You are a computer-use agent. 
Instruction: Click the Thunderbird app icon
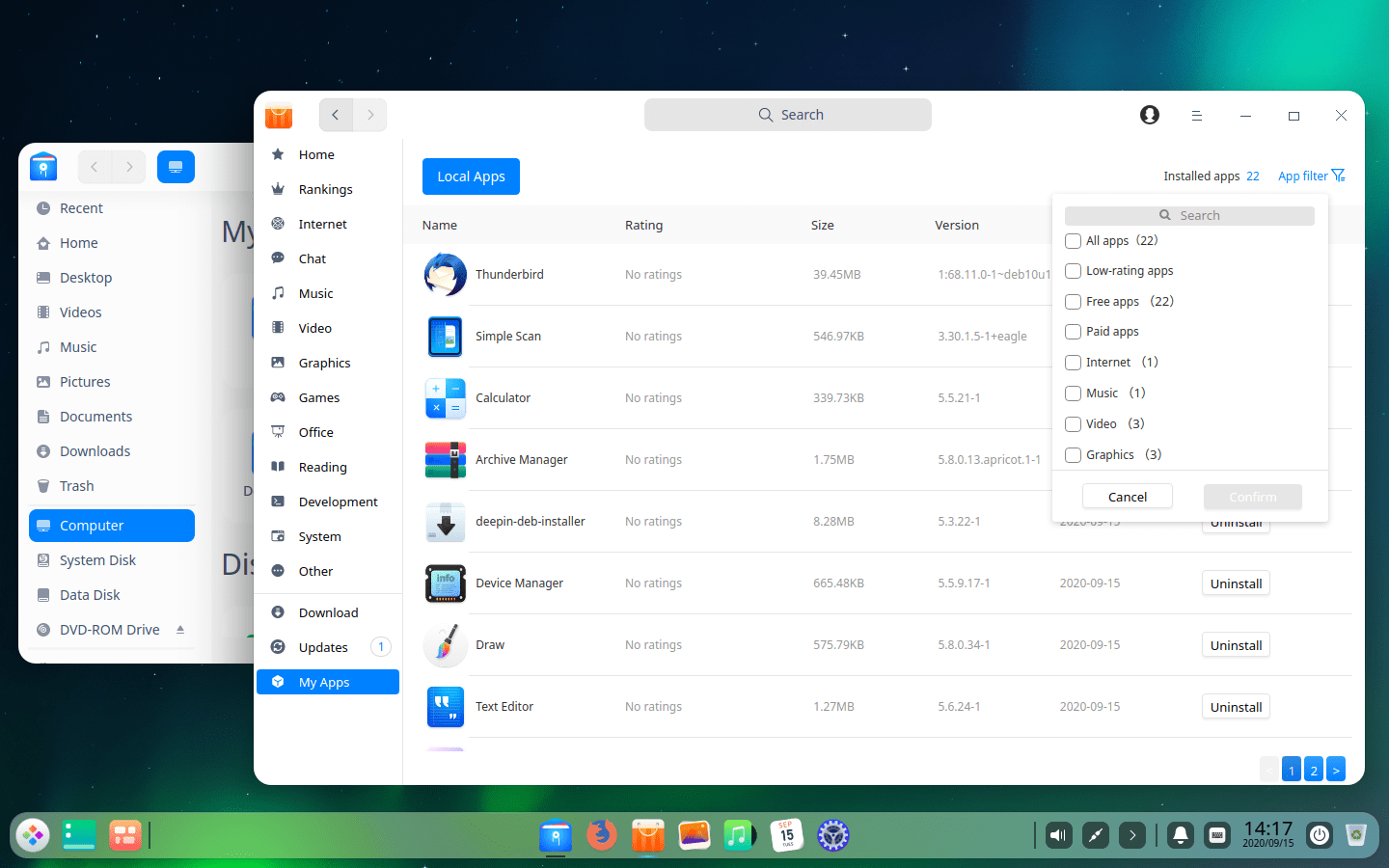point(446,275)
